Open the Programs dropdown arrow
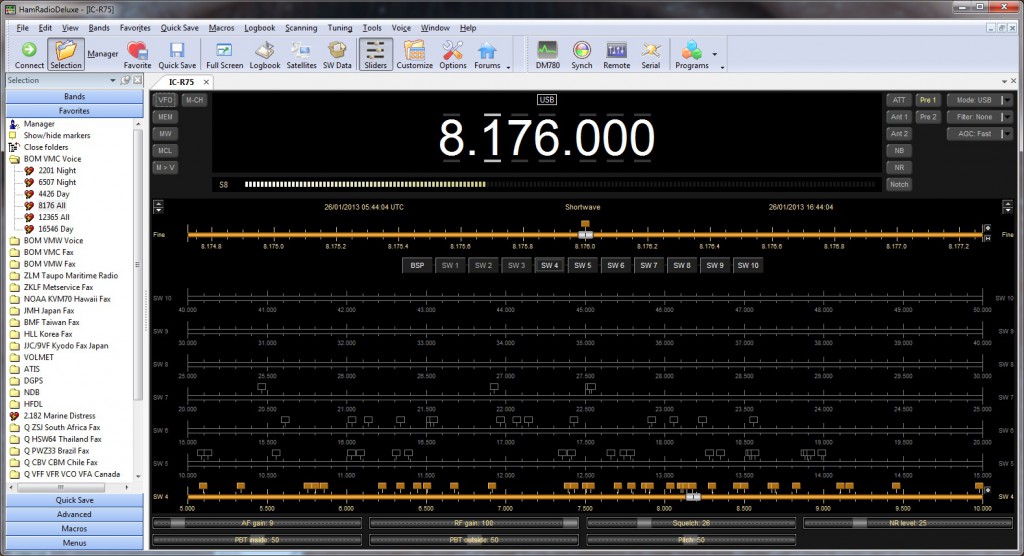1024x556 pixels. point(714,54)
